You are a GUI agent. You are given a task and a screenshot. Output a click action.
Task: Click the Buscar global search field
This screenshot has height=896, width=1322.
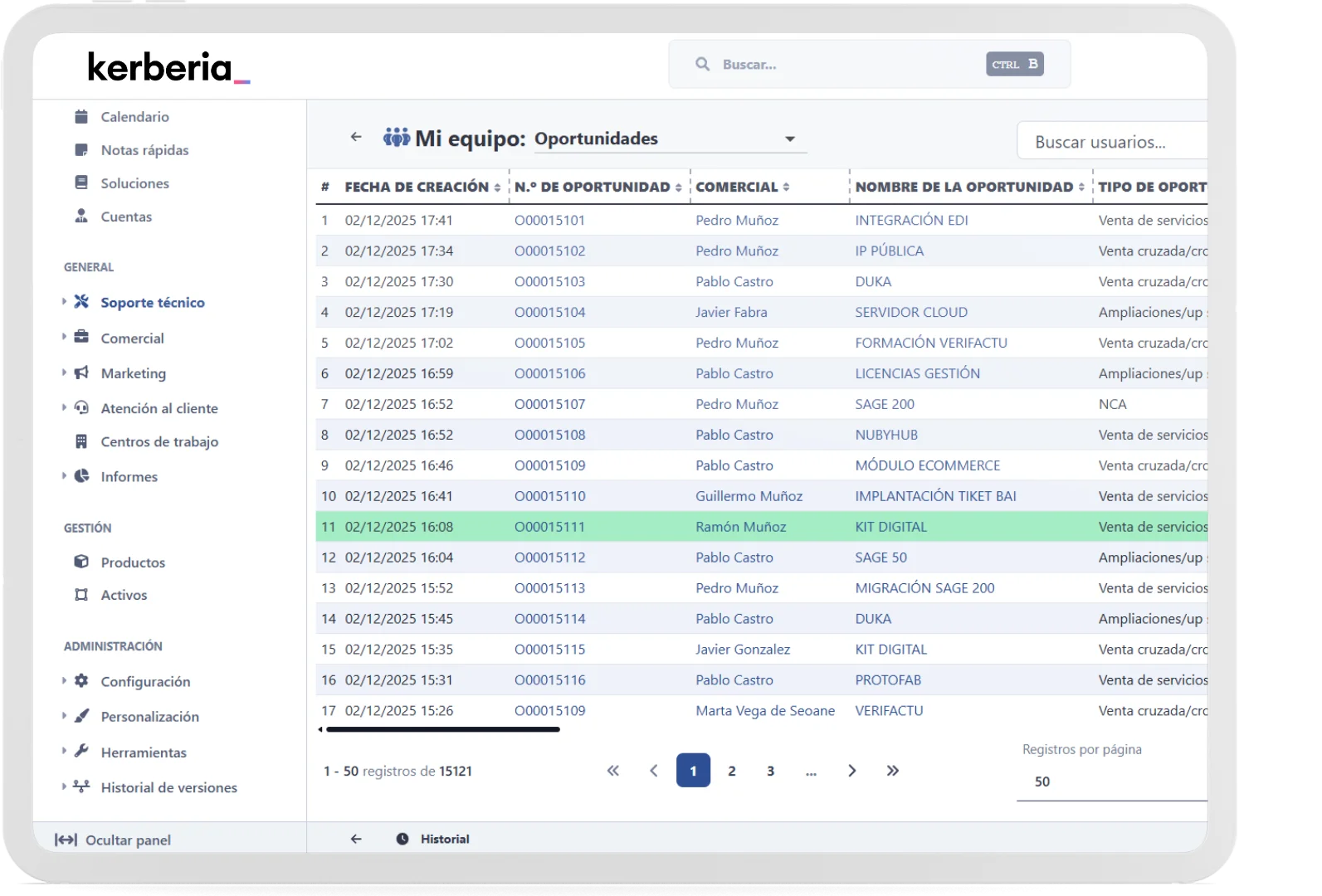[x=870, y=64]
